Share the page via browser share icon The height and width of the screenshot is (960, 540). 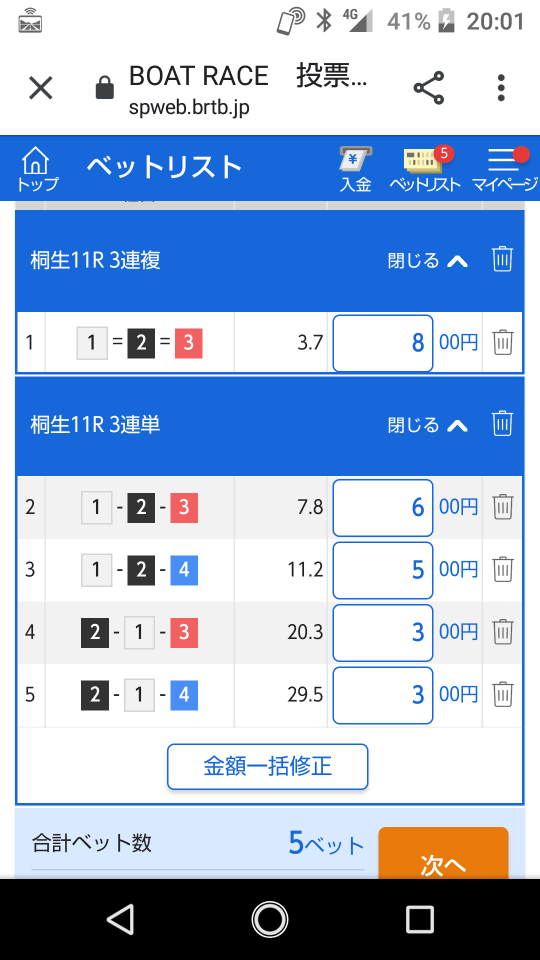429,88
